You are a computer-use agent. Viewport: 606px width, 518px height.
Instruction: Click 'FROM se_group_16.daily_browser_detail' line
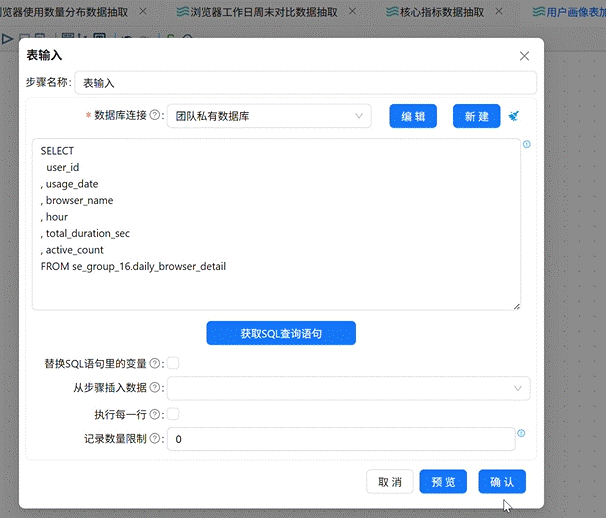point(133,266)
